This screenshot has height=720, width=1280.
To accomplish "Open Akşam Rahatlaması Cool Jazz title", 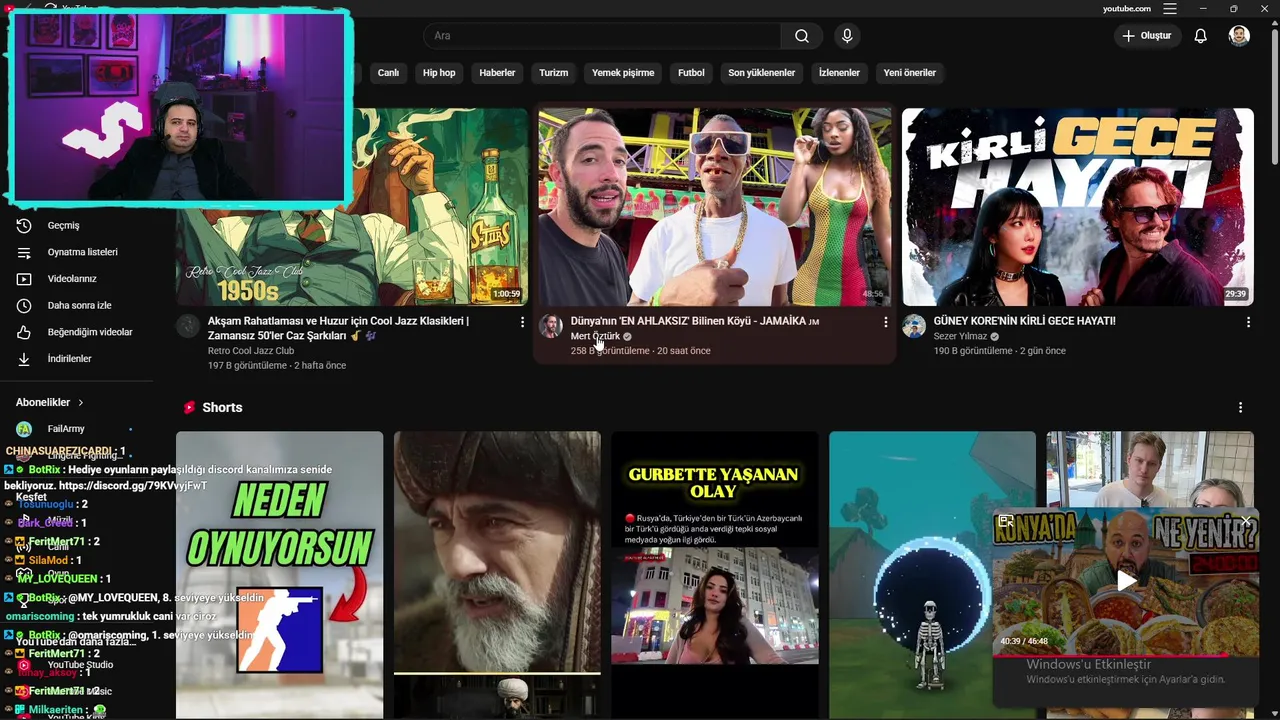I will 338,328.
